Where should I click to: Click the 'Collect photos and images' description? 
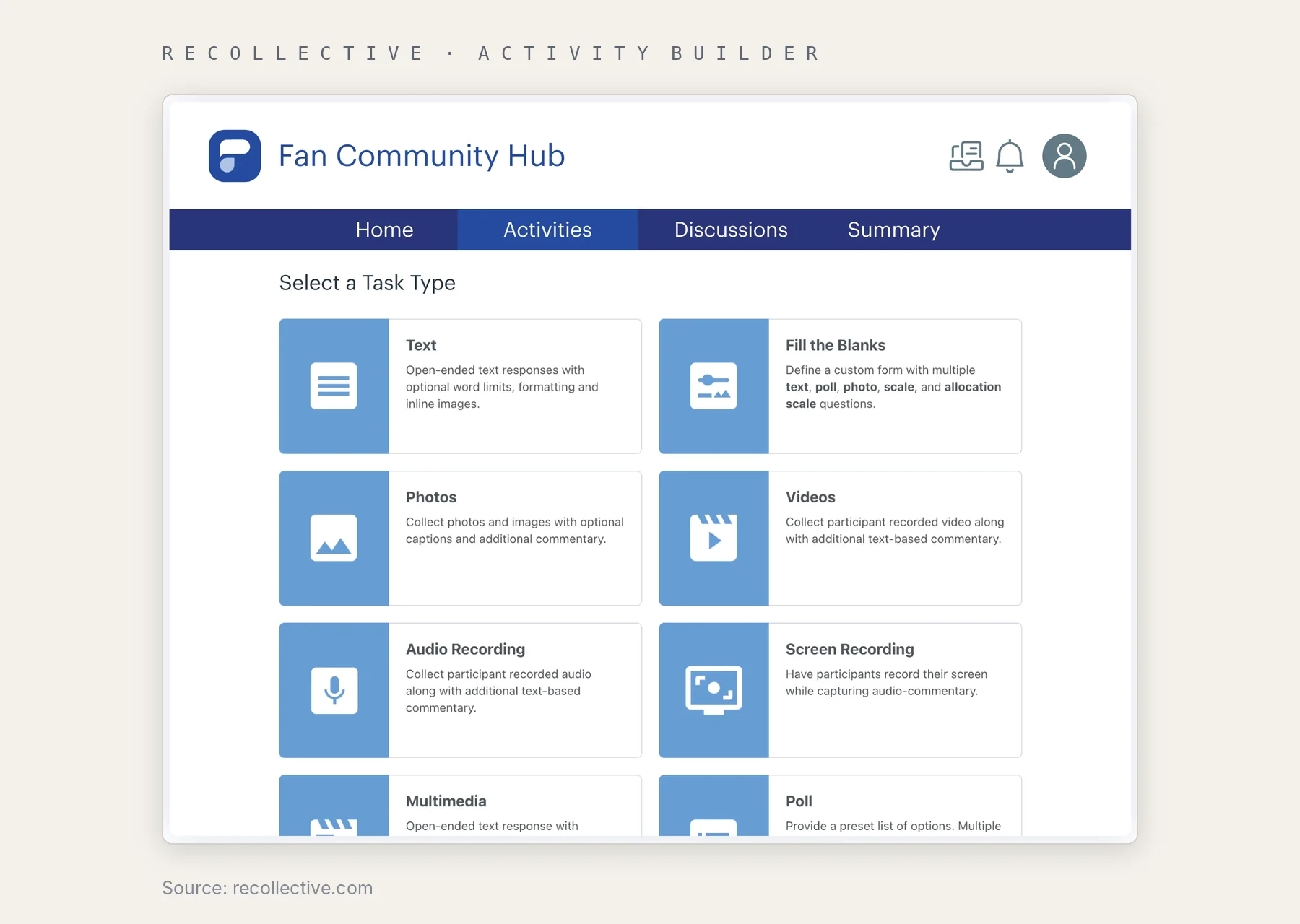(x=515, y=531)
